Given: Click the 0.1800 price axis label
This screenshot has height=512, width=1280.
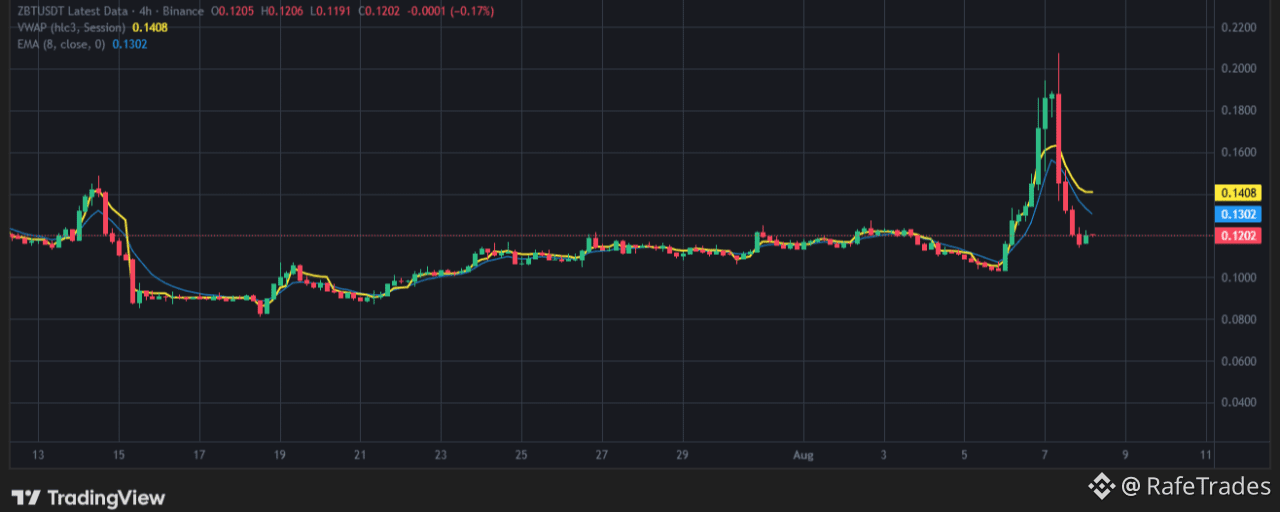Looking at the screenshot, I should 1237,110.
